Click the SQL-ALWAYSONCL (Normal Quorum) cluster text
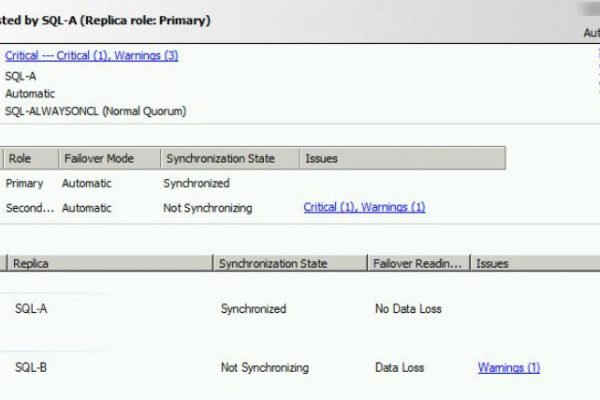The image size is (600, 400). tap(95, 111)
